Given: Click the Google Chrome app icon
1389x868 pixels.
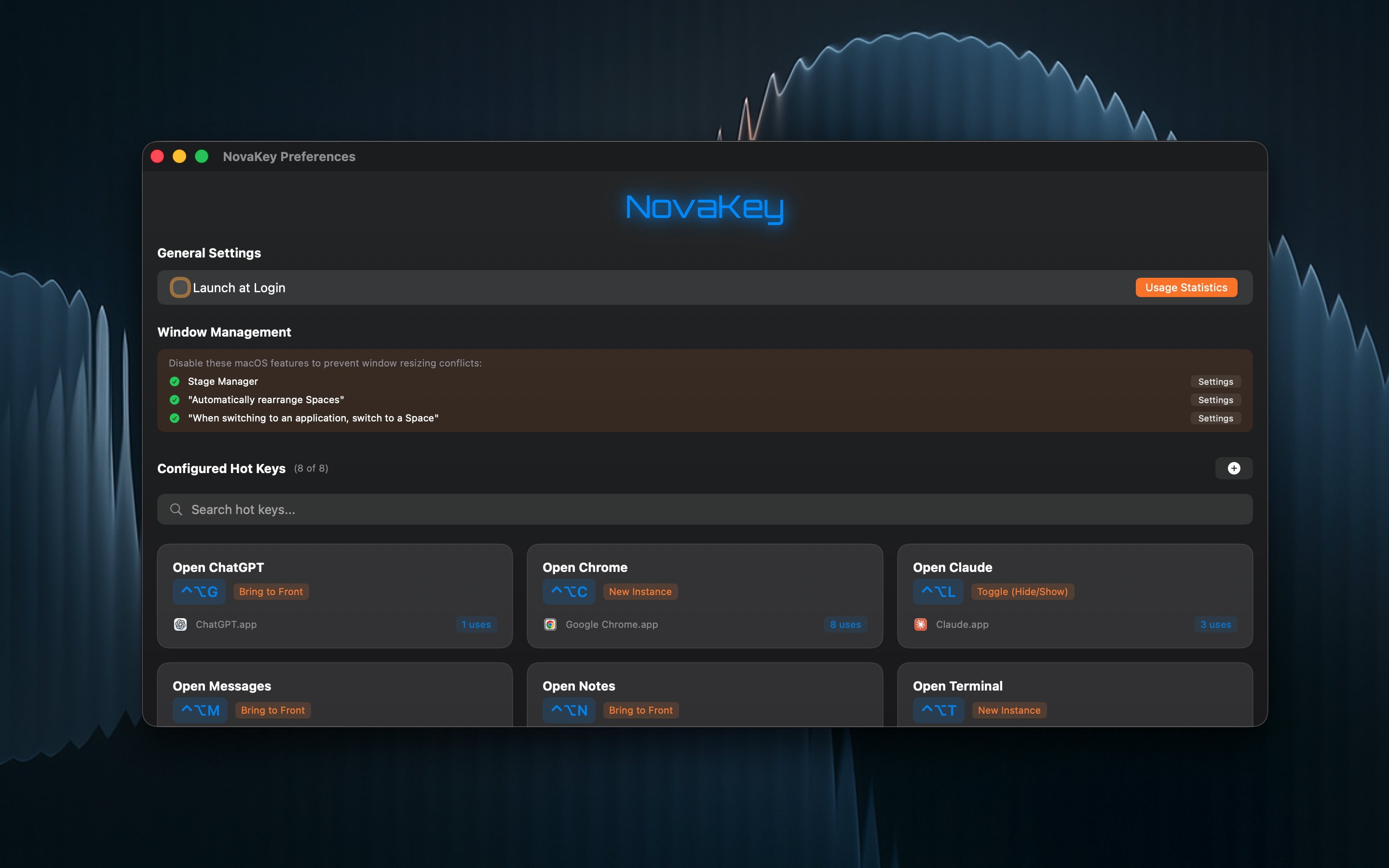Looking at the screenshot, I should coord(550,624).
